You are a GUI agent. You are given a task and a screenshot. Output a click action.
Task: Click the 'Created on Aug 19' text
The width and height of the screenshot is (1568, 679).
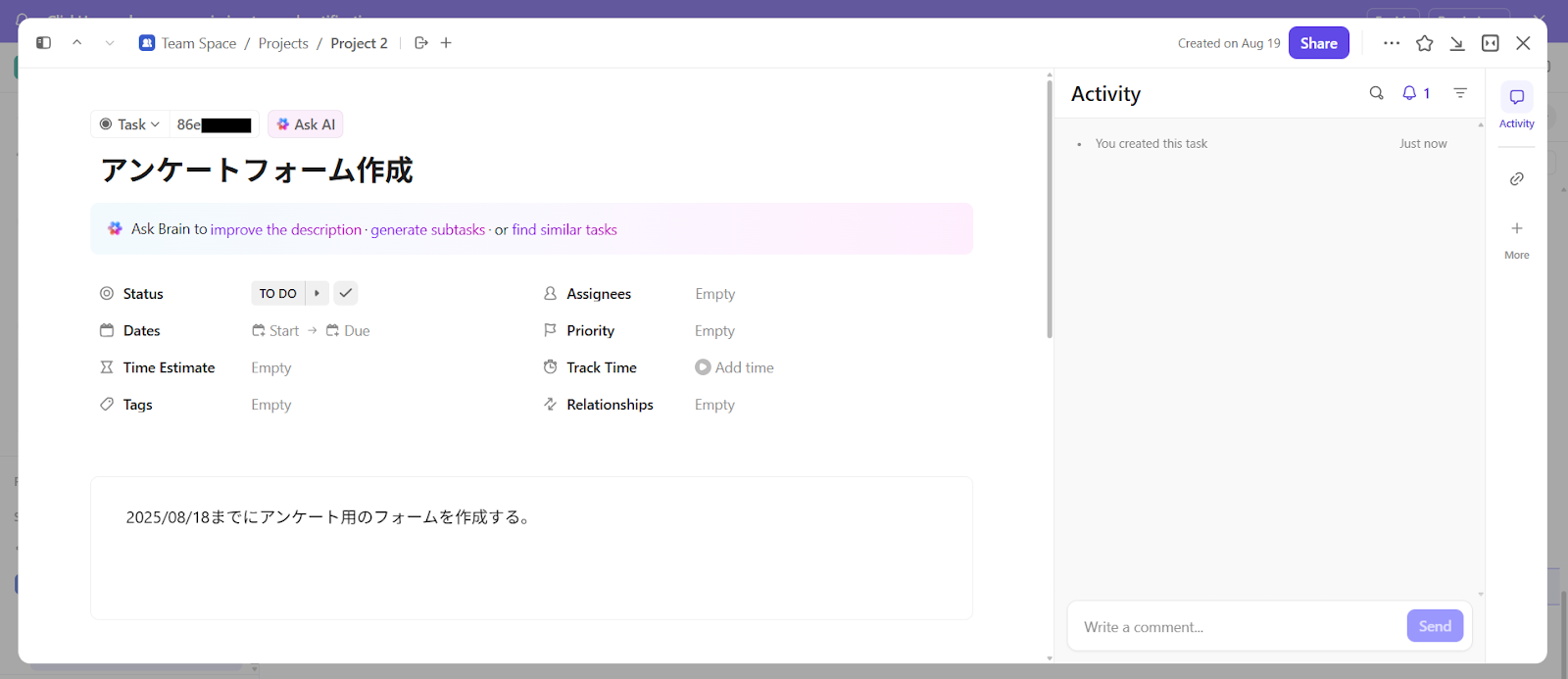tap(1229, 43)
